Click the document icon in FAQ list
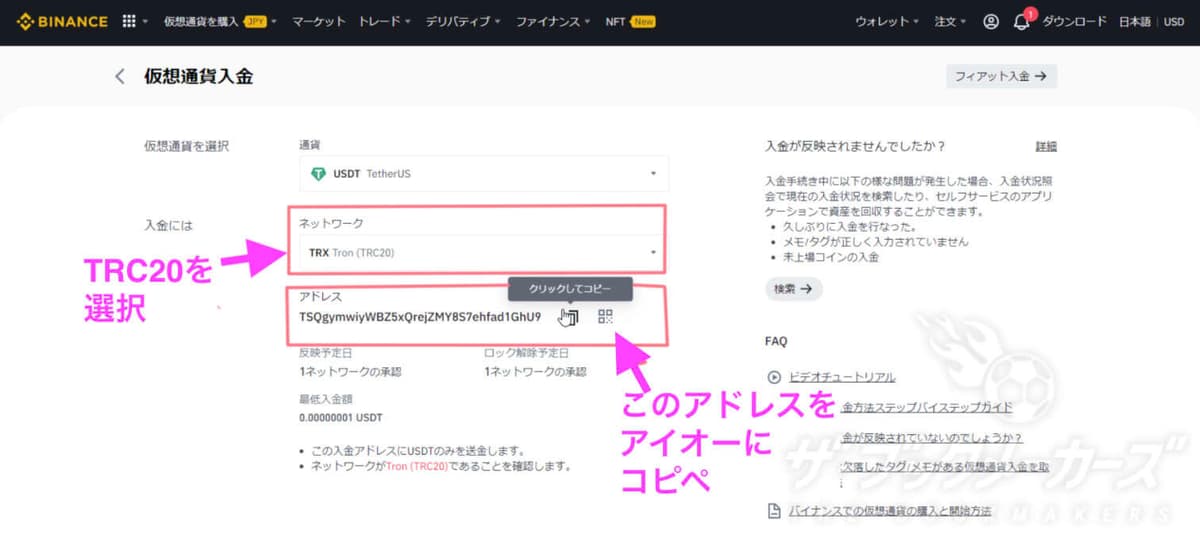1200x538 pixels. [773, 511]
